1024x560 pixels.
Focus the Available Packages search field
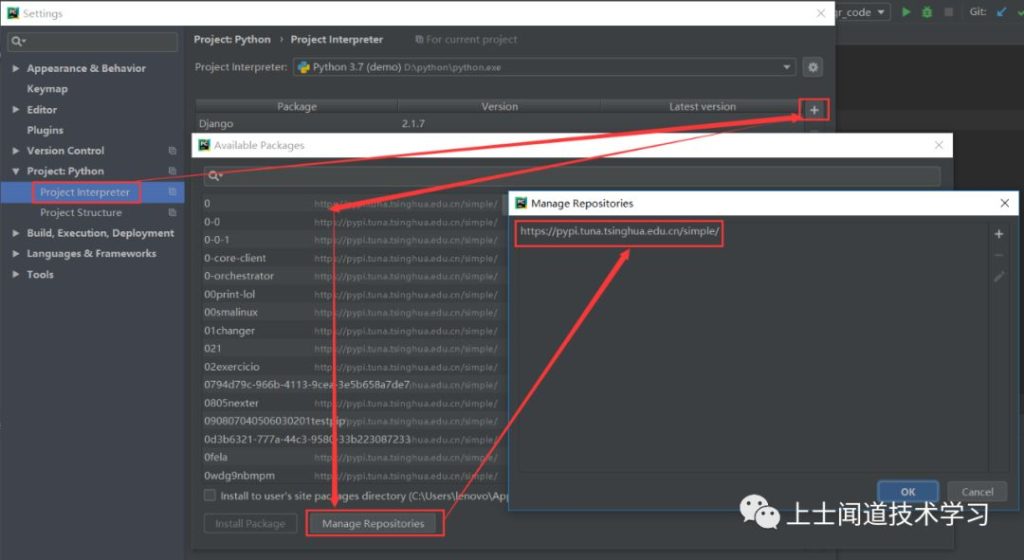tap(572, 176)
